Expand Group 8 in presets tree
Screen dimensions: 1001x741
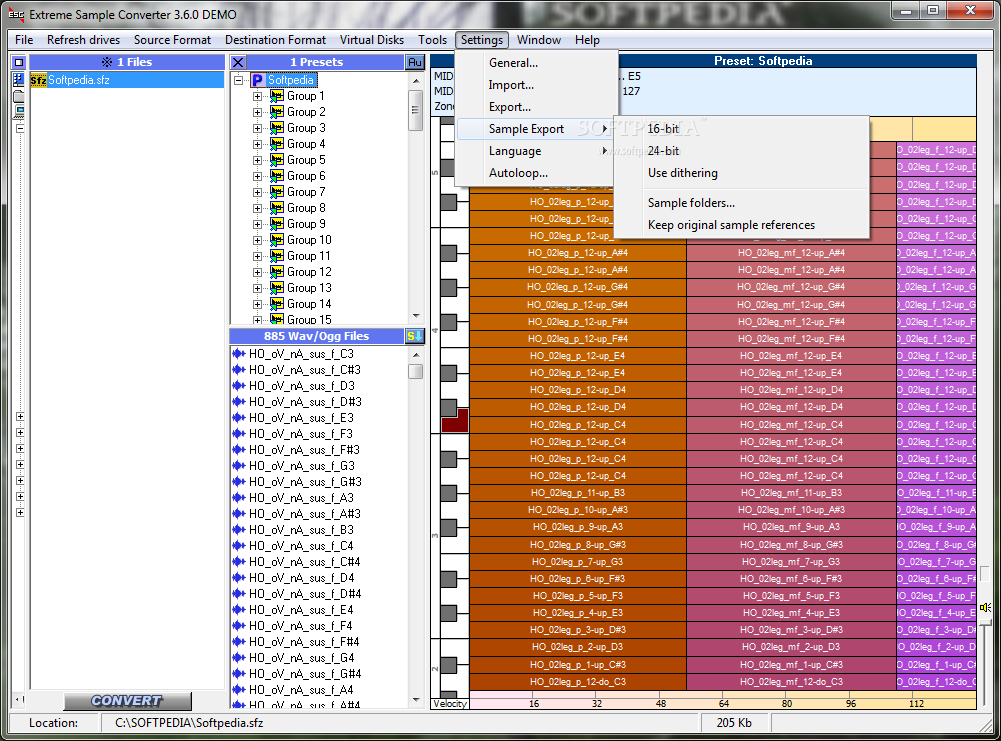pos(257,208)
